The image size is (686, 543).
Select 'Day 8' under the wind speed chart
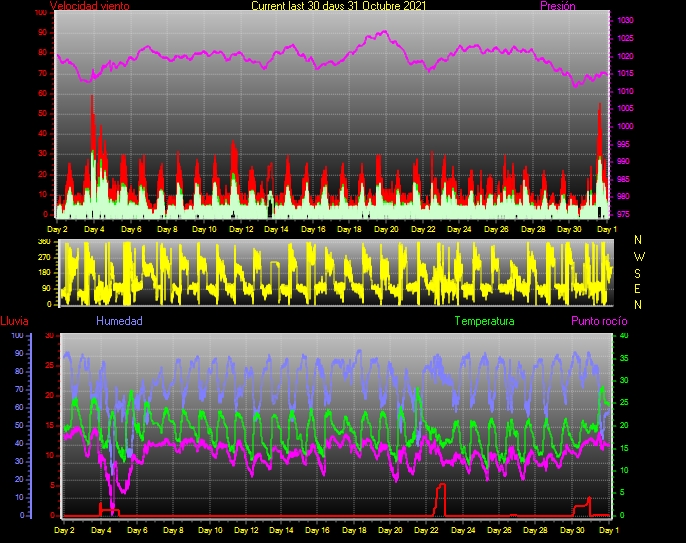click(x=167, y=229)
